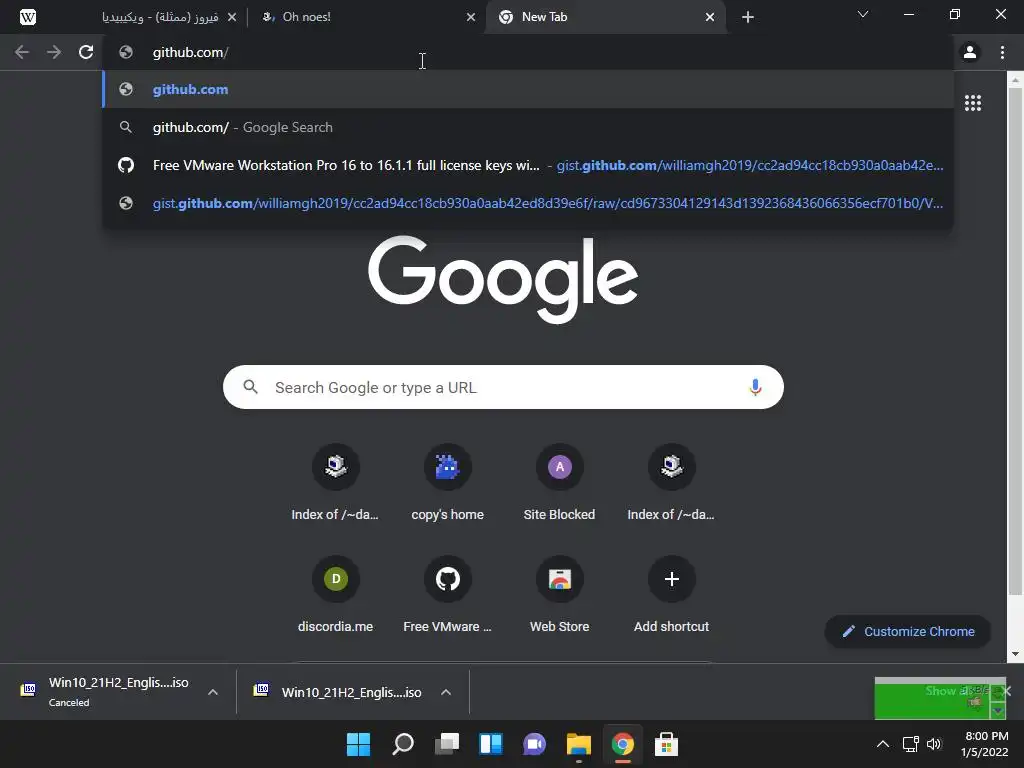This screenshot has height=768, width=1024.
Task: Close the downloads bar
Action: [1006, 691]
